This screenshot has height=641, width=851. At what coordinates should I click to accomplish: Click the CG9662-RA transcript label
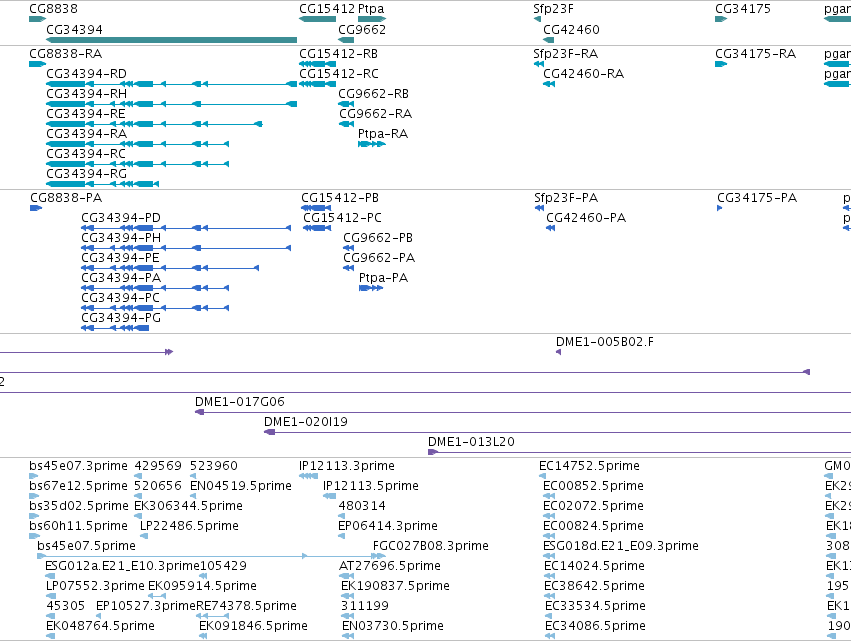pos(375,114)
